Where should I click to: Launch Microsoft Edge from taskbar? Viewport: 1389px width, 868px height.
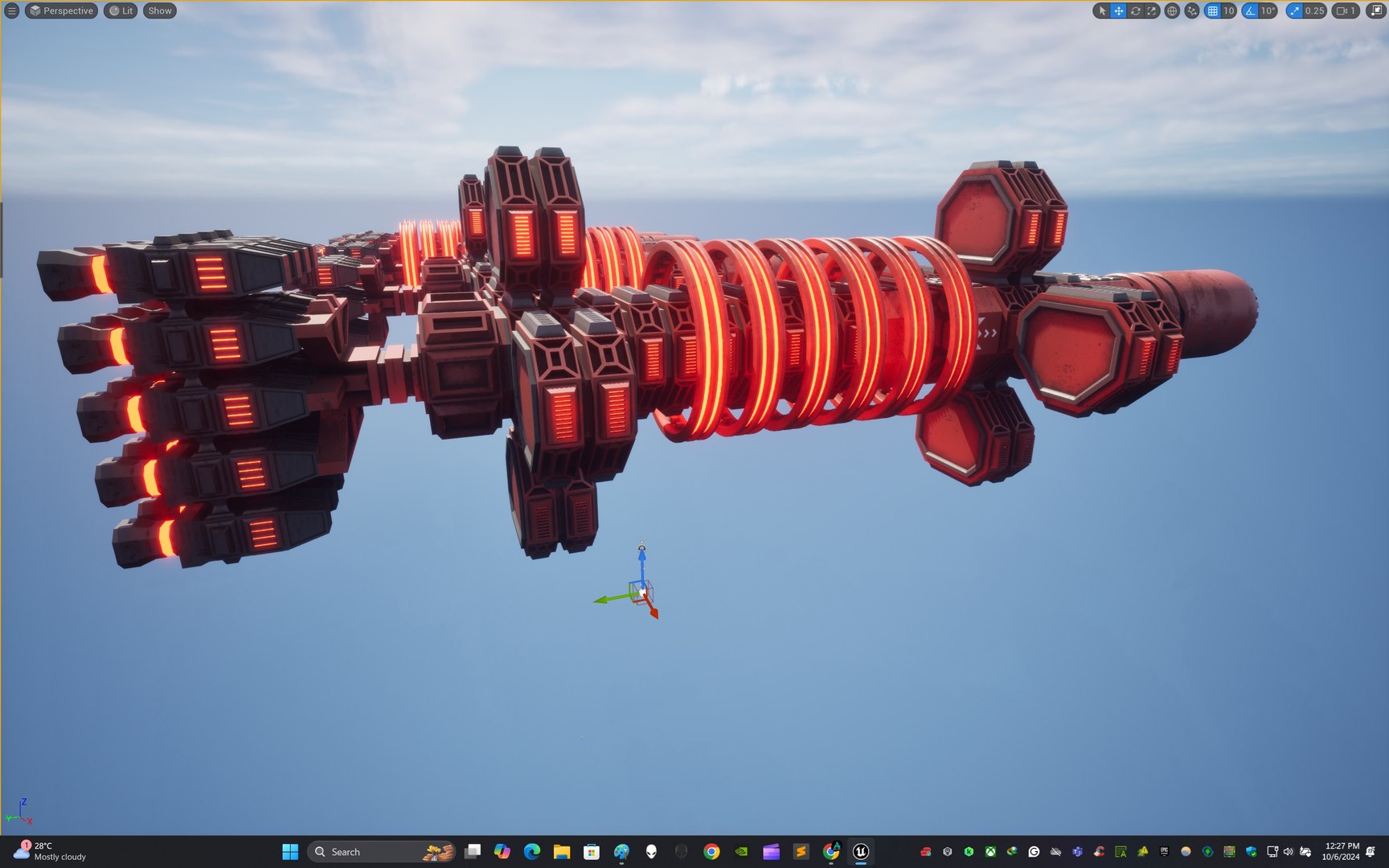(532, 851)
